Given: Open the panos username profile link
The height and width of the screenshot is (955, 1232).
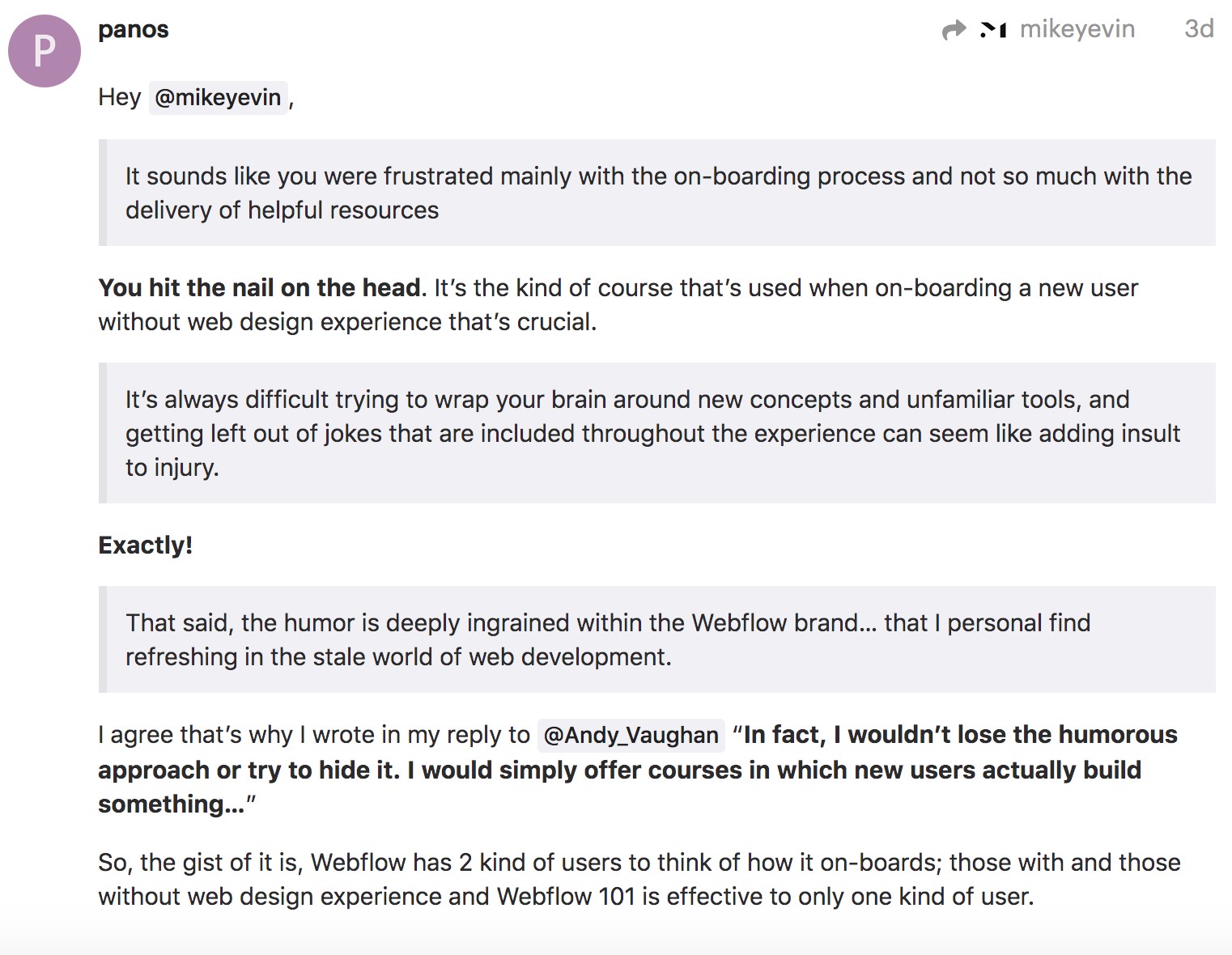Looking at the screenshot, I should click(134, 29).
